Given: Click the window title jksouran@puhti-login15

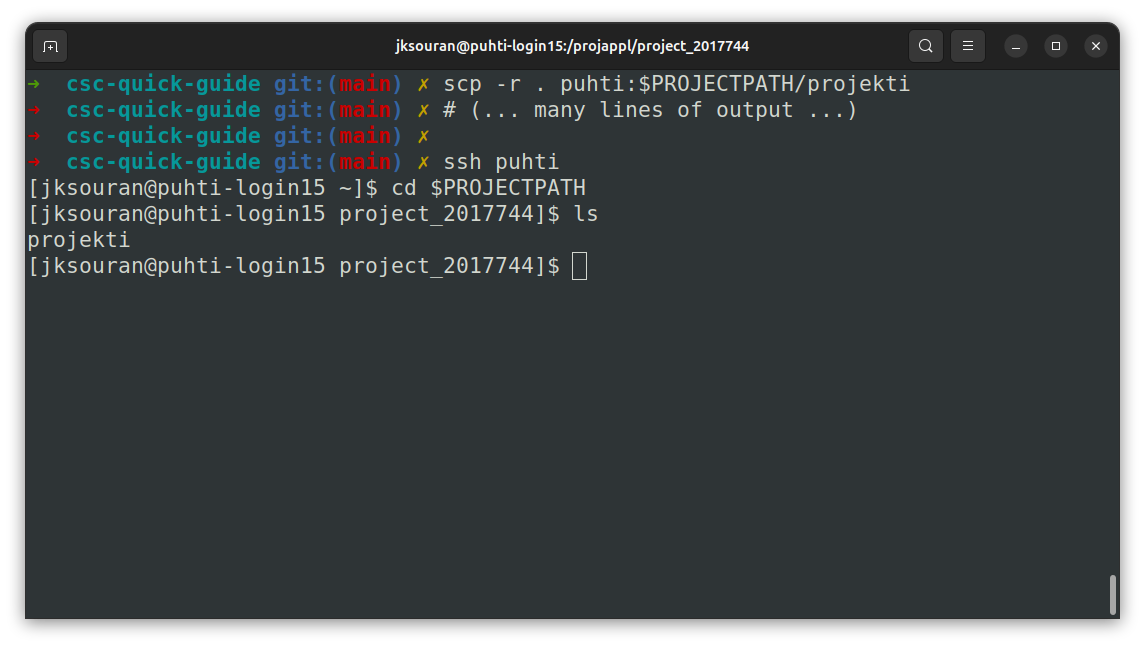Looking at the screenshot, I should [572, 46].
